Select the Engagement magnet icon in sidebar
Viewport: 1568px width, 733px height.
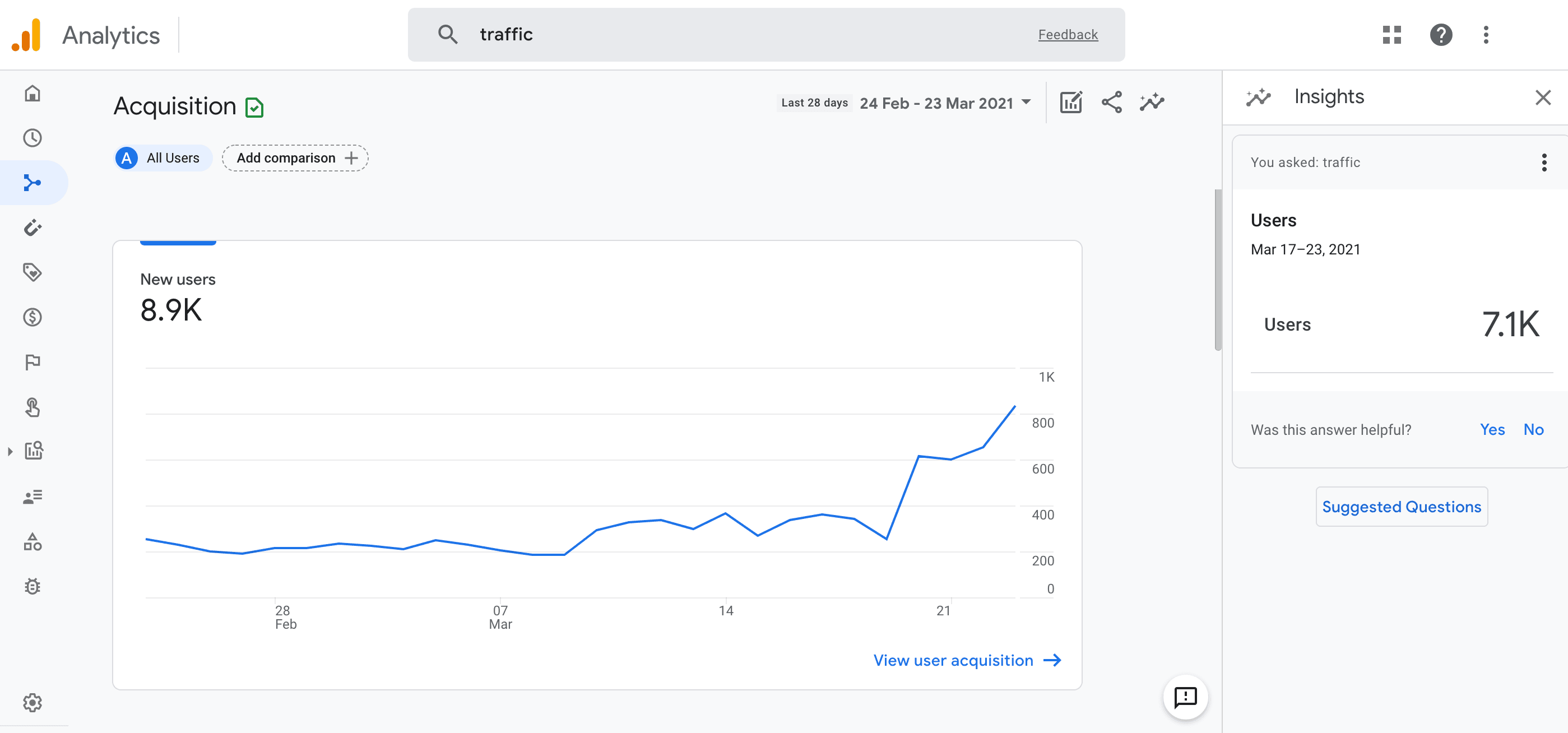[33, 228]
